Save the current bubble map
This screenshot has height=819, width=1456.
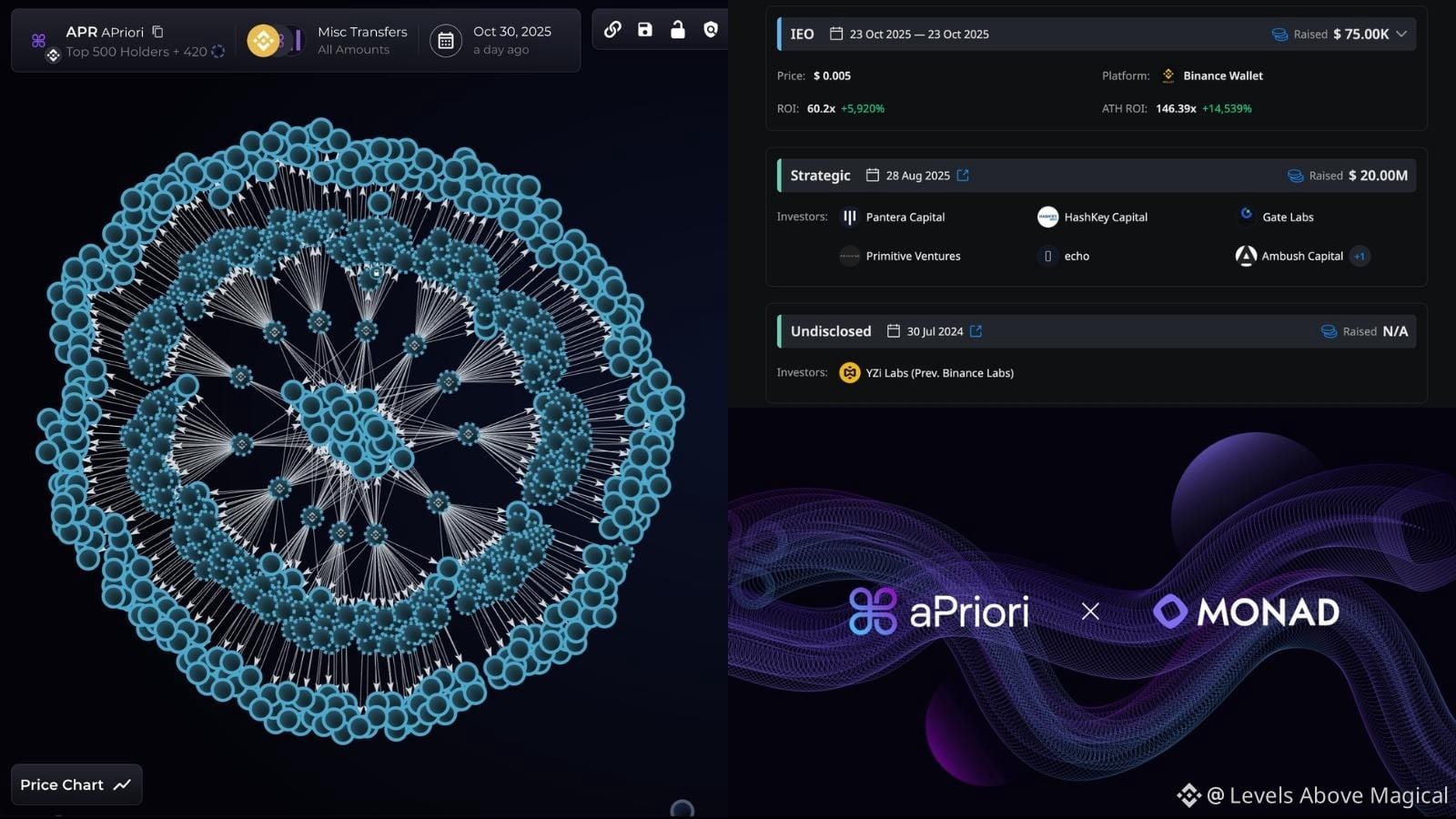[x=645, y=29]
